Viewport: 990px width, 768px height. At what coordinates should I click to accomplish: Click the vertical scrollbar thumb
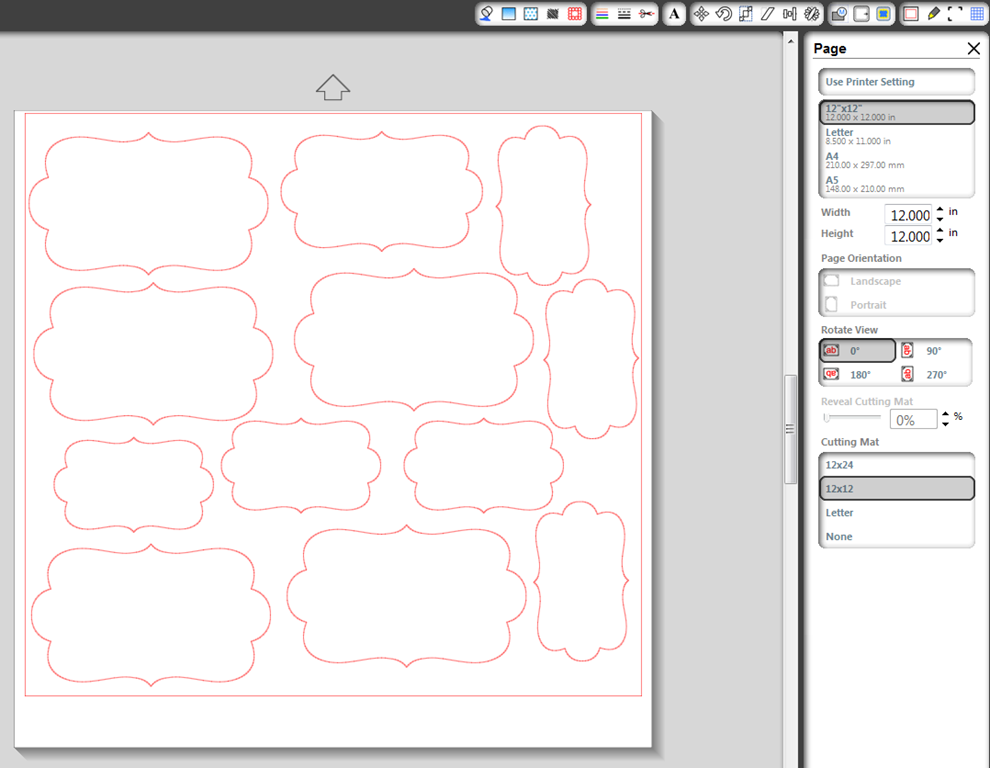coord(790,429)
